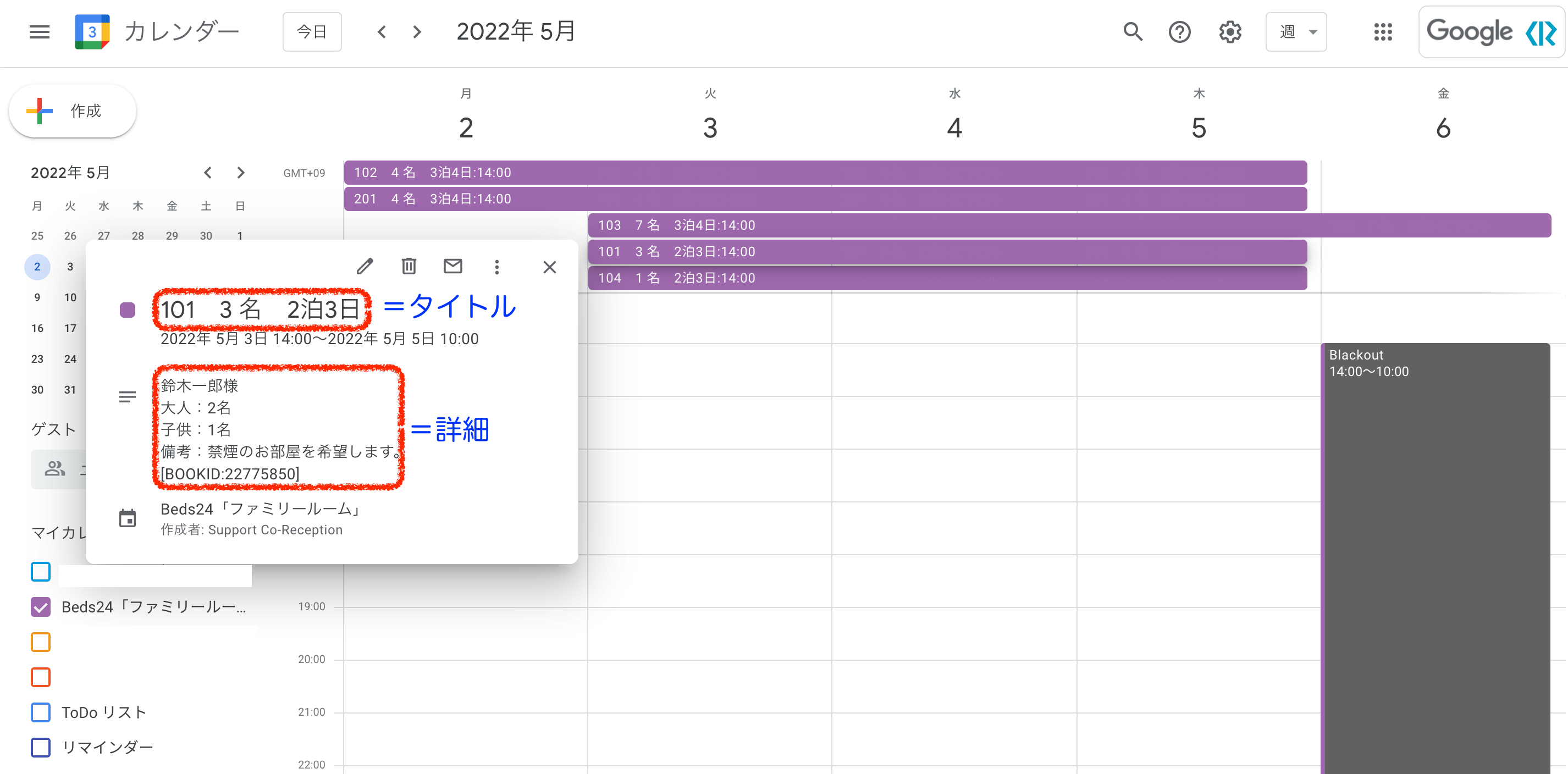This screenshot has width=1568, height=774.
Task: Toggle the リマインダー checkbox
Action: coord(41,747)
